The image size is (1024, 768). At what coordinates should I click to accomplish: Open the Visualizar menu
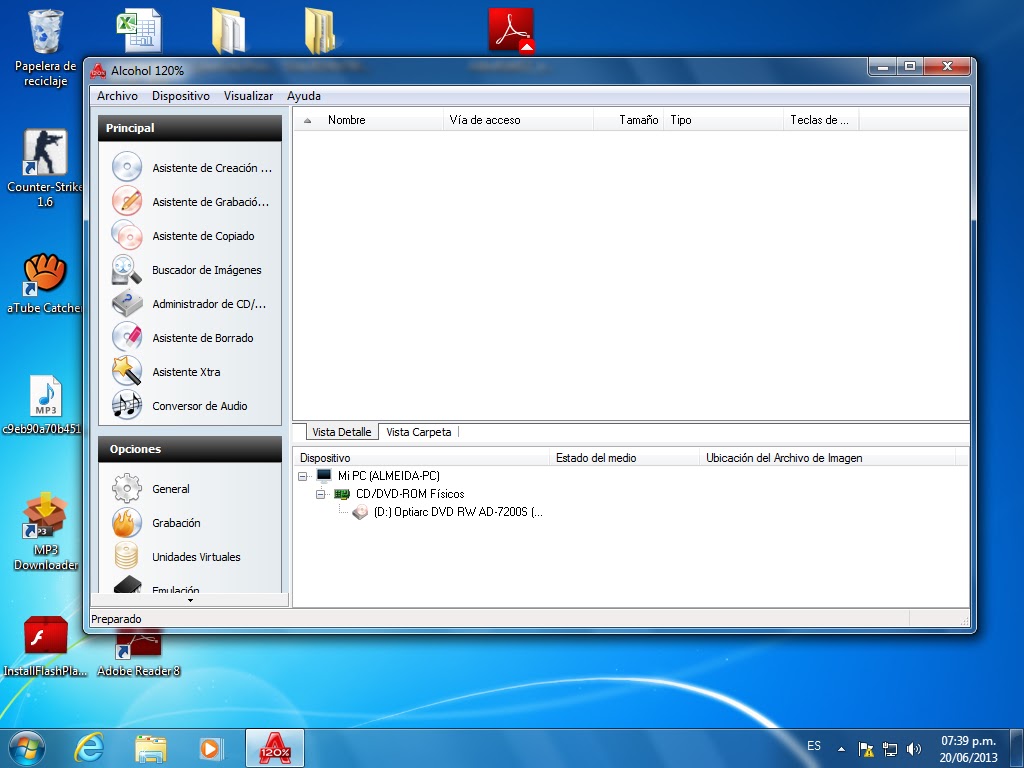click(x=248, y=96)
